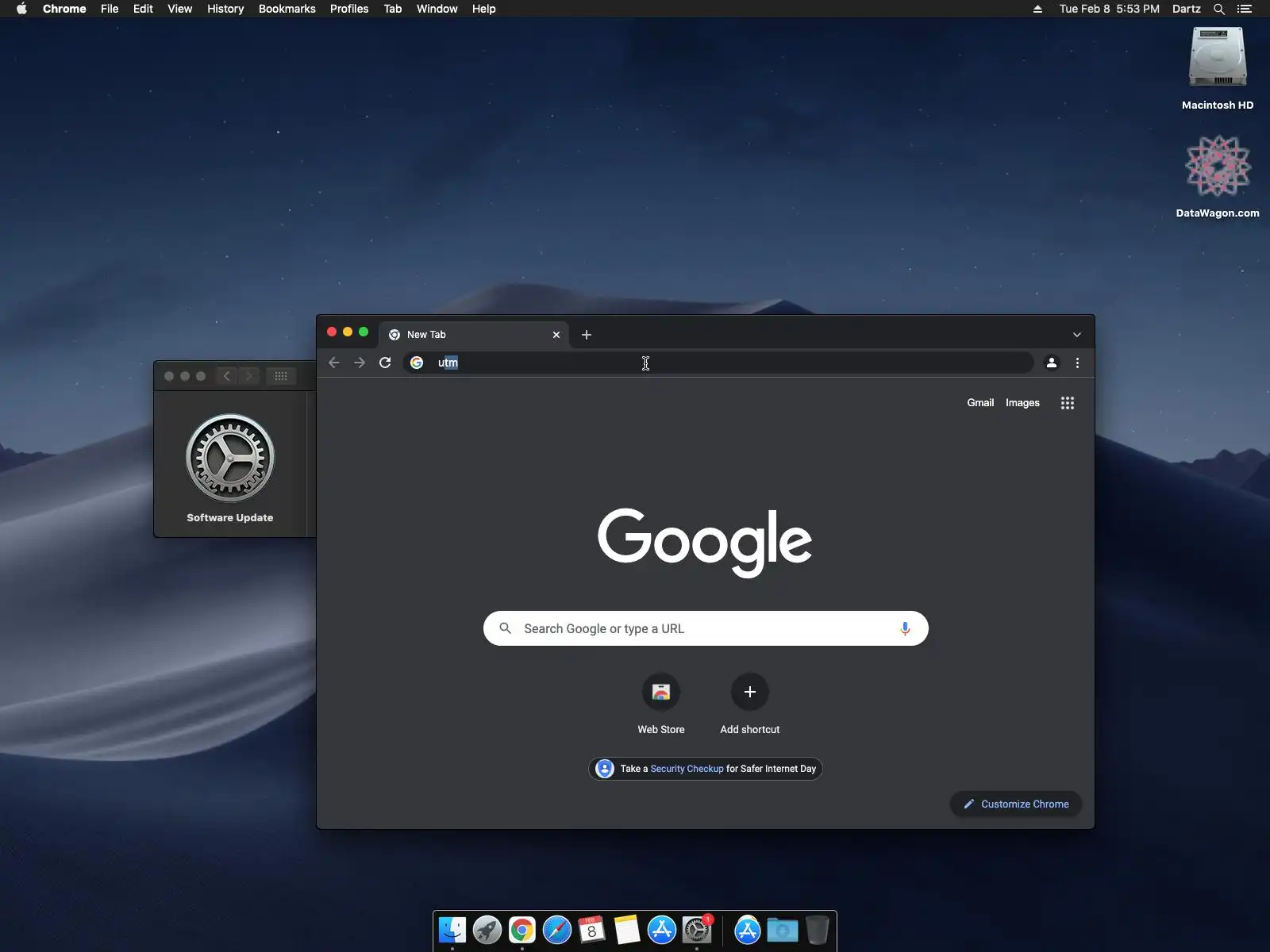Viewport: 1270px width, 952px height.
Task: Open Safari from the Dock
Action: click(x=557, y=930)
